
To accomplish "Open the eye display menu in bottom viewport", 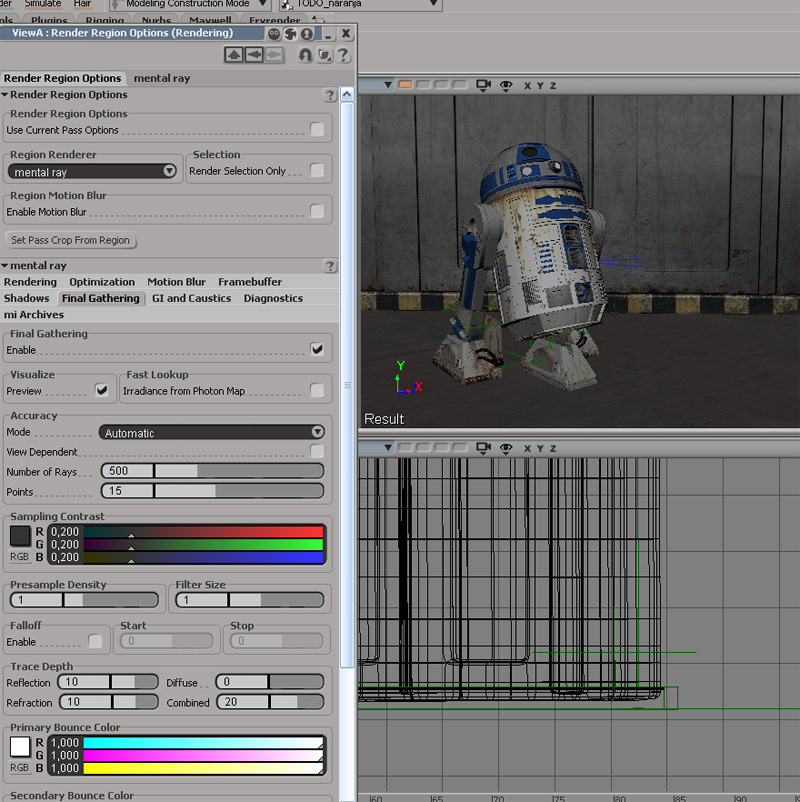I will (506, 449).
